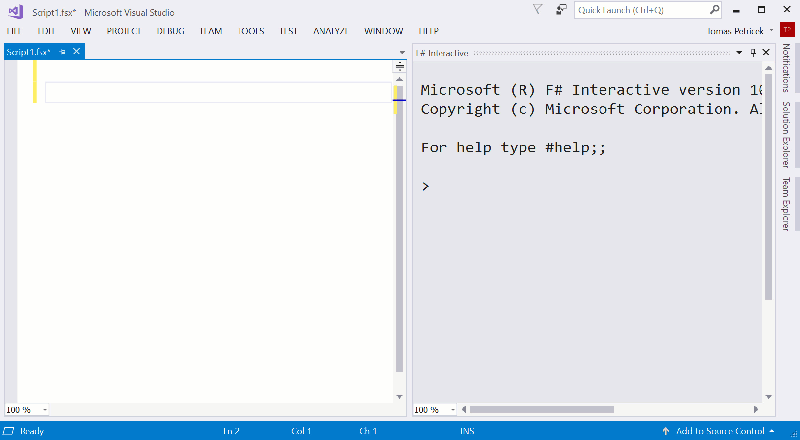Click the source control up arrow icon

[x=665, y=431]
